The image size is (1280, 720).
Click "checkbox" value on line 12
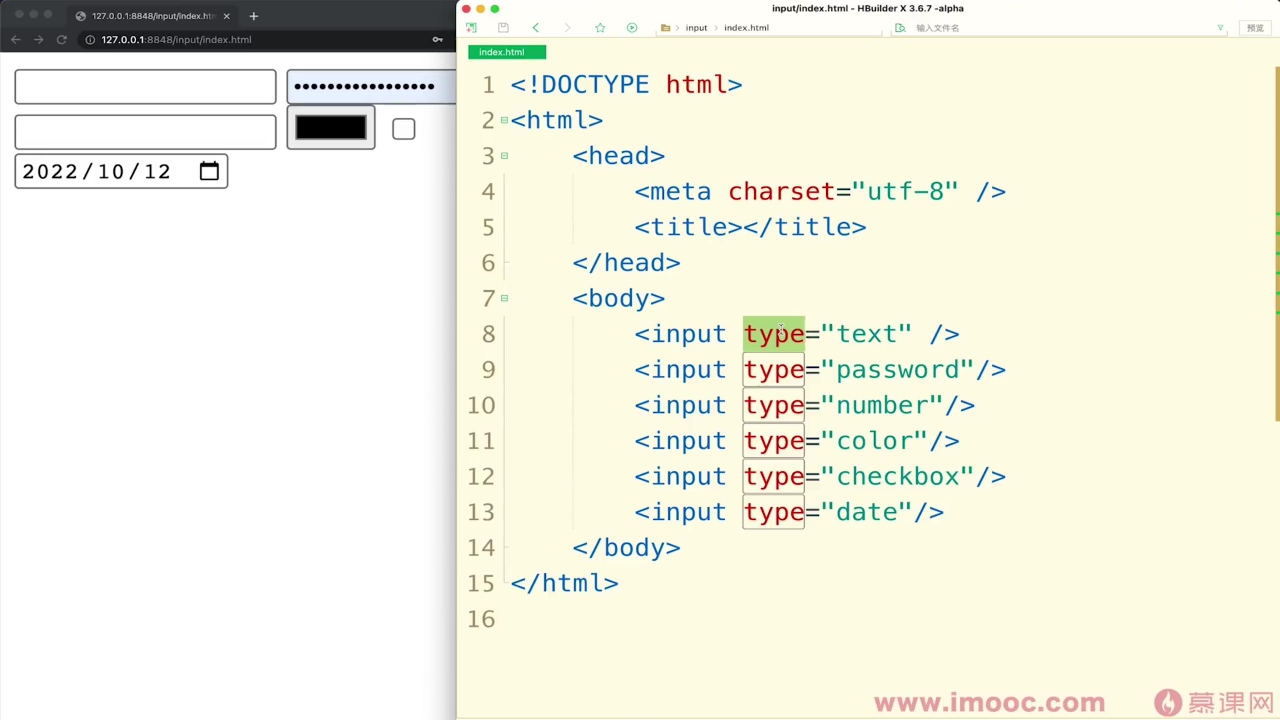tap(898, 477)
